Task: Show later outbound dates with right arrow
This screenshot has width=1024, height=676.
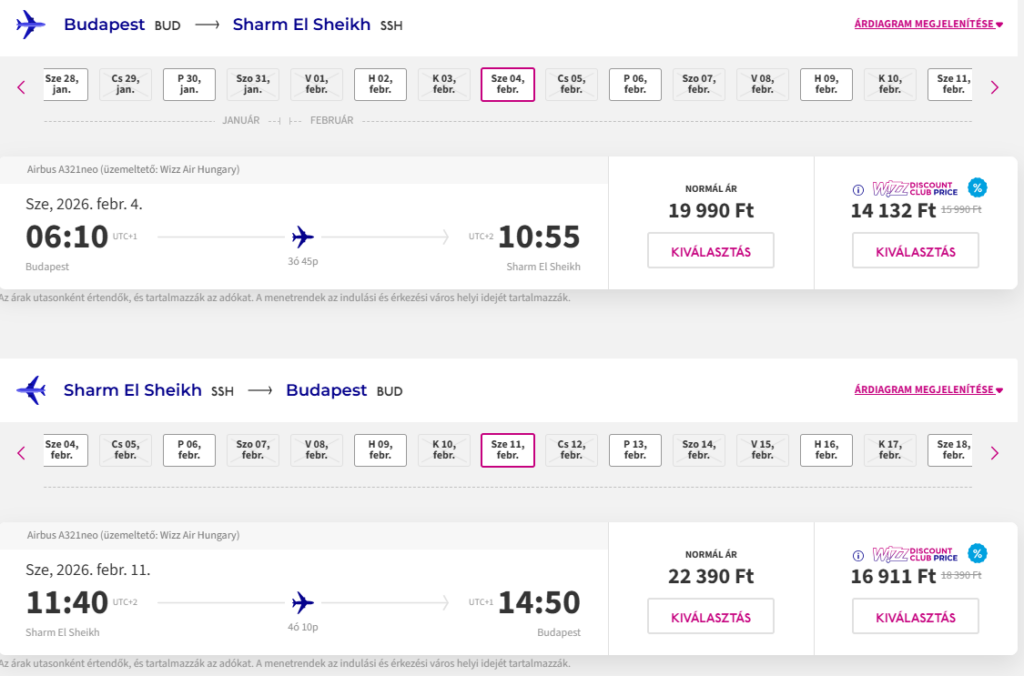Action: [994, 87]
